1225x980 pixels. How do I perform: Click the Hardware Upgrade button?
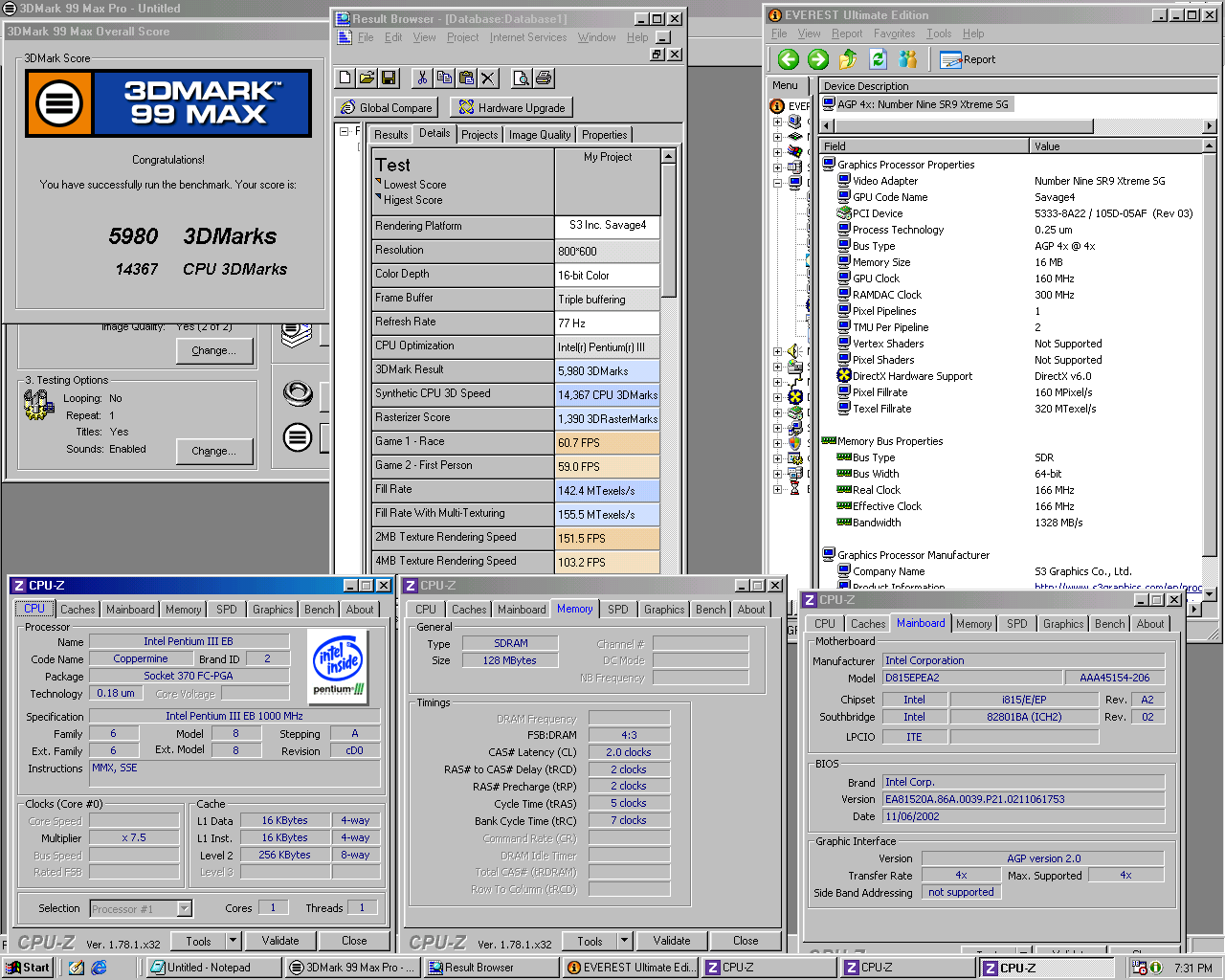tap(512, 107)
